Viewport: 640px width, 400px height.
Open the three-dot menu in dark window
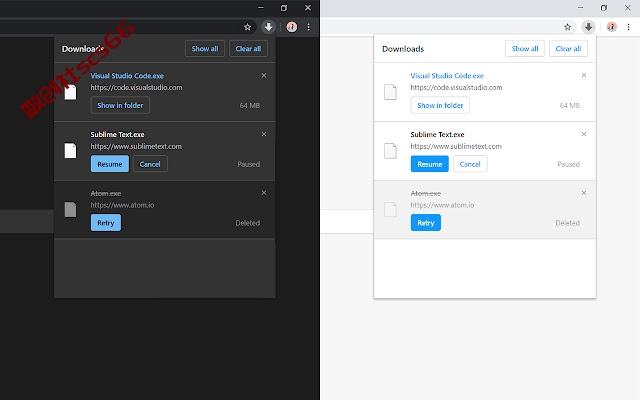click(x=309, y=27)
